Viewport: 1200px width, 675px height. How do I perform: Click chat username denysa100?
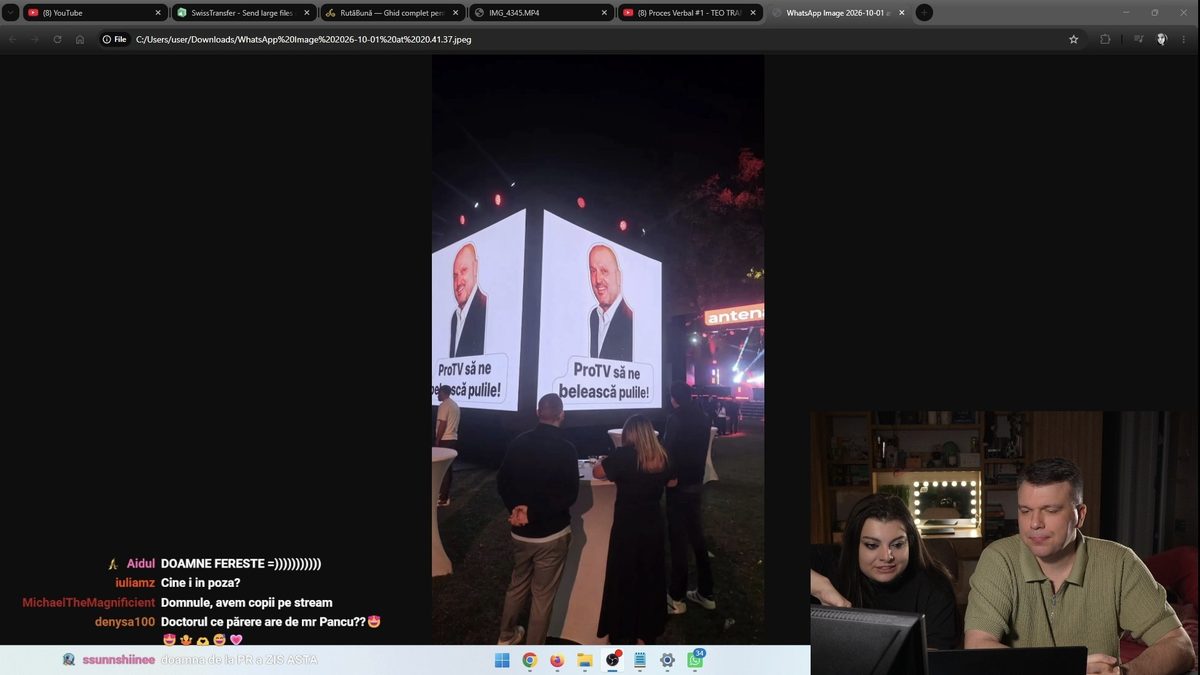click(125, 622)
